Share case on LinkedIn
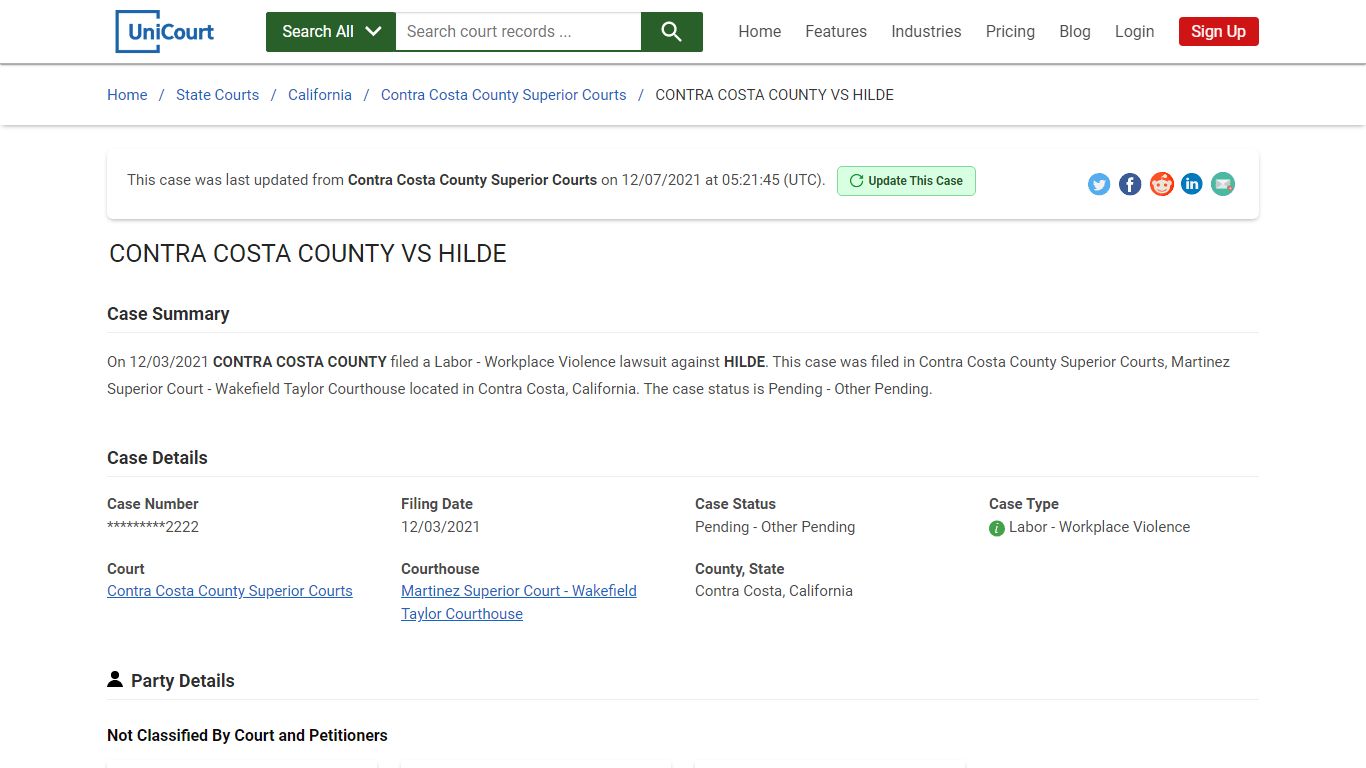 pos(1192,184)
